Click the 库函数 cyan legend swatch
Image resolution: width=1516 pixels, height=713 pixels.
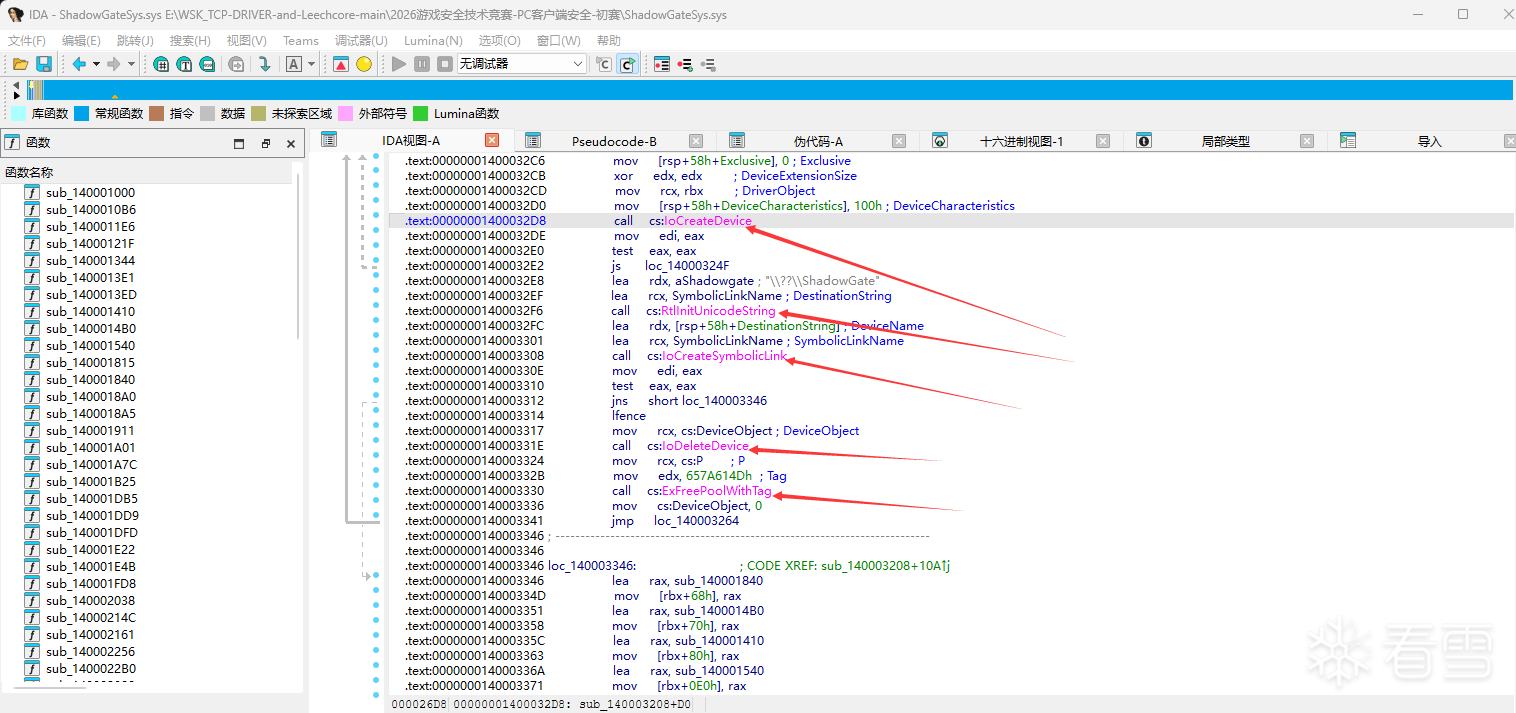point(18,113)
